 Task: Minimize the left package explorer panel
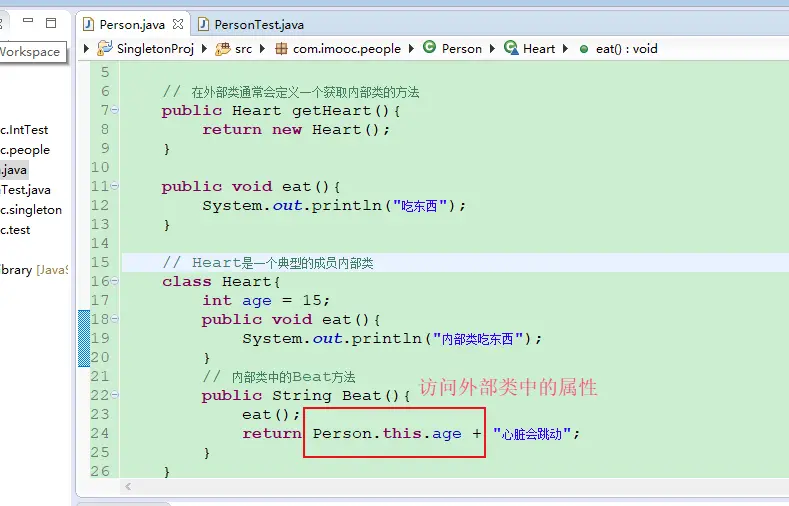(28, 21)
